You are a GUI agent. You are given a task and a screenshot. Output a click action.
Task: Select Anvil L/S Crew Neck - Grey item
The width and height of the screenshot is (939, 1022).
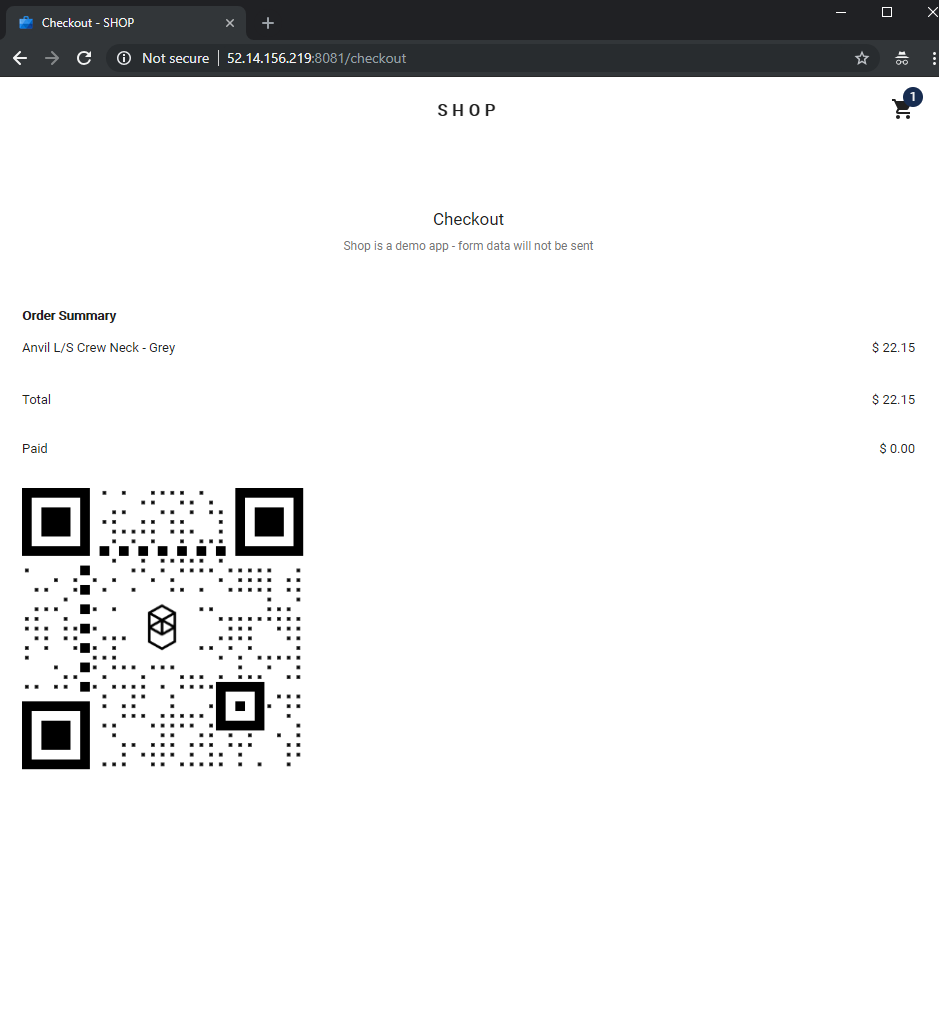click(98, 347)
